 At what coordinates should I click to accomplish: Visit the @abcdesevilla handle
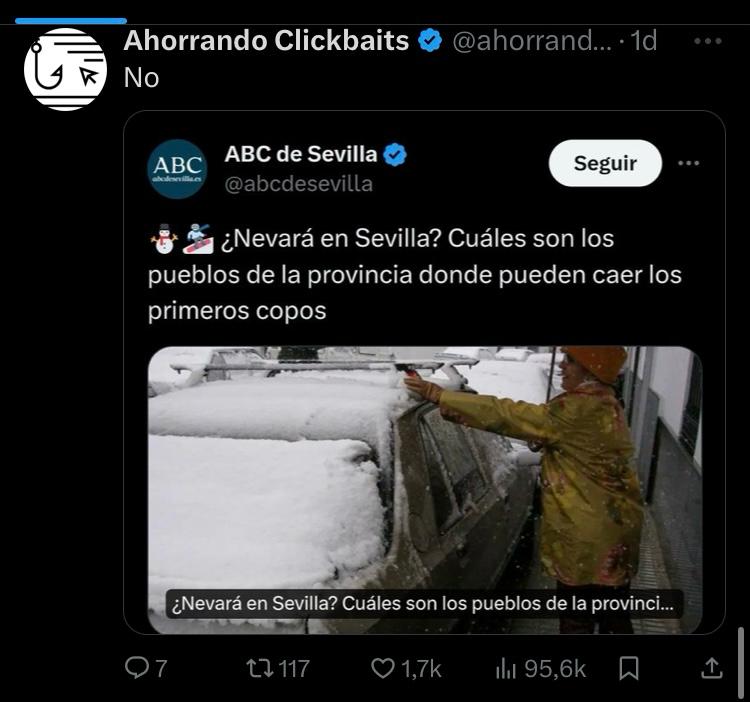(x=298, y=184)
